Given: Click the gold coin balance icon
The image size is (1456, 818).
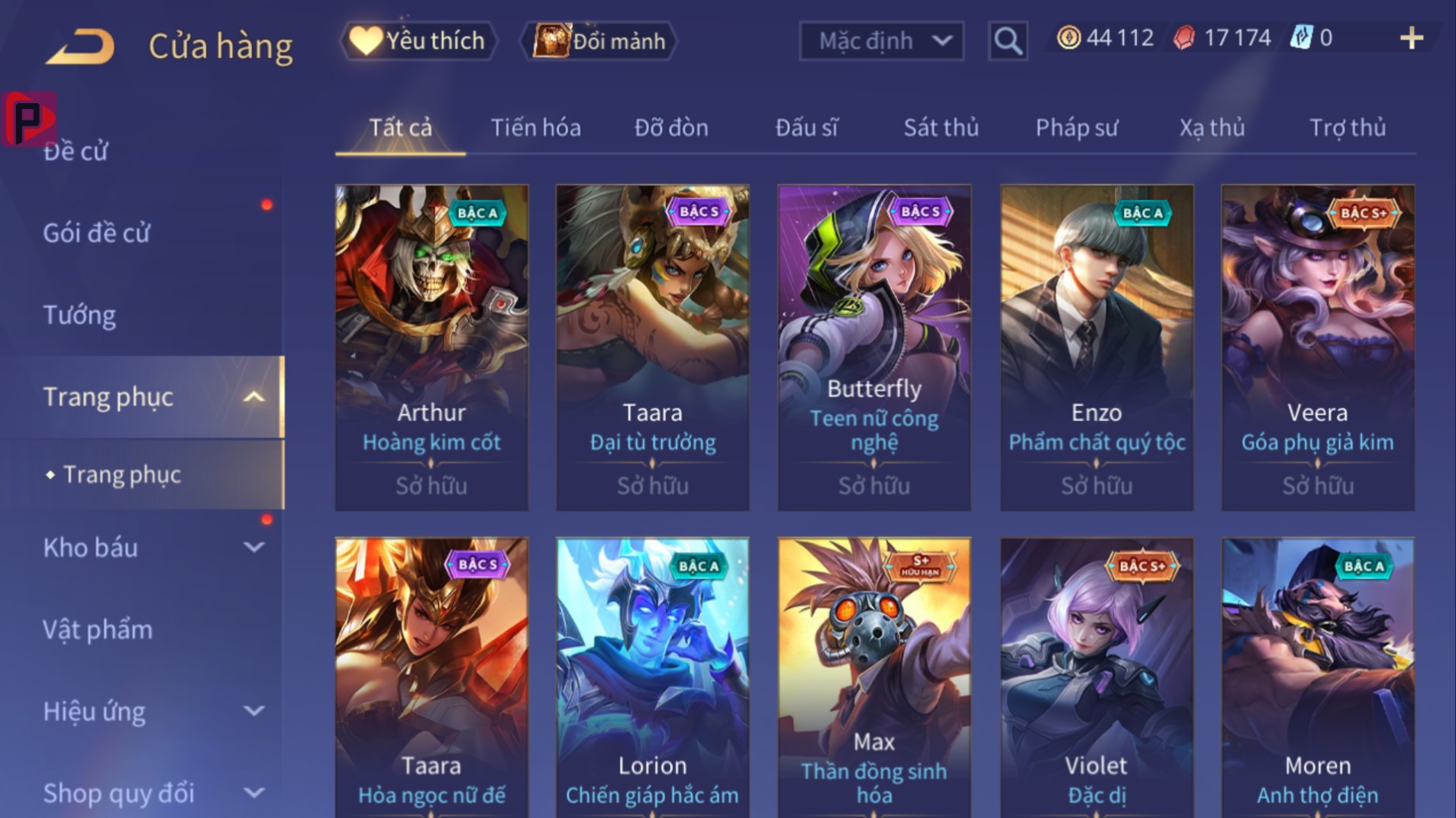Looking at the screenshot, I should click(x=1068, y=37).
